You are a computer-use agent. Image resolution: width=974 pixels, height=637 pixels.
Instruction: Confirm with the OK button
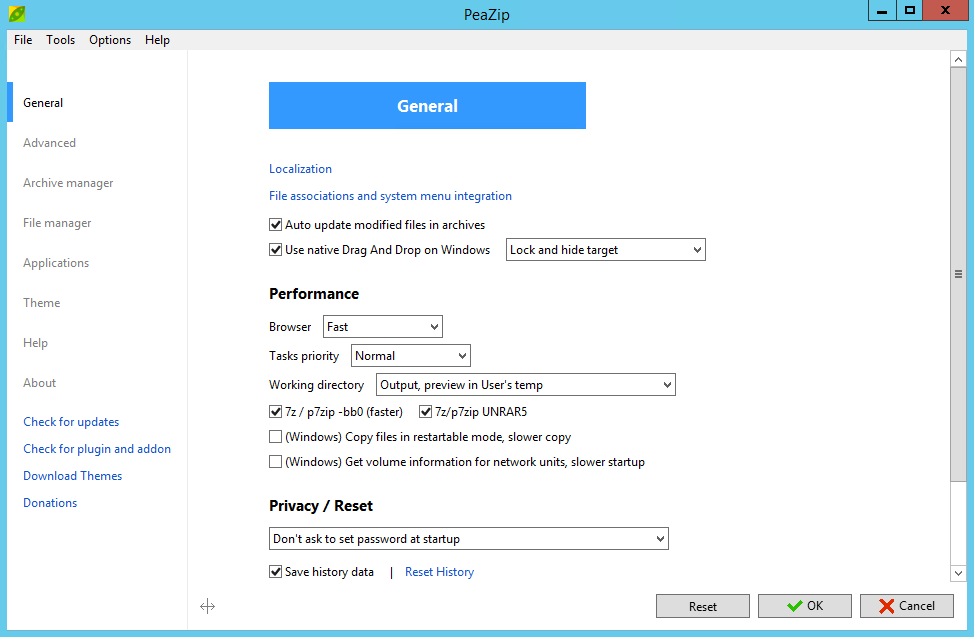(x=804, y=606)
